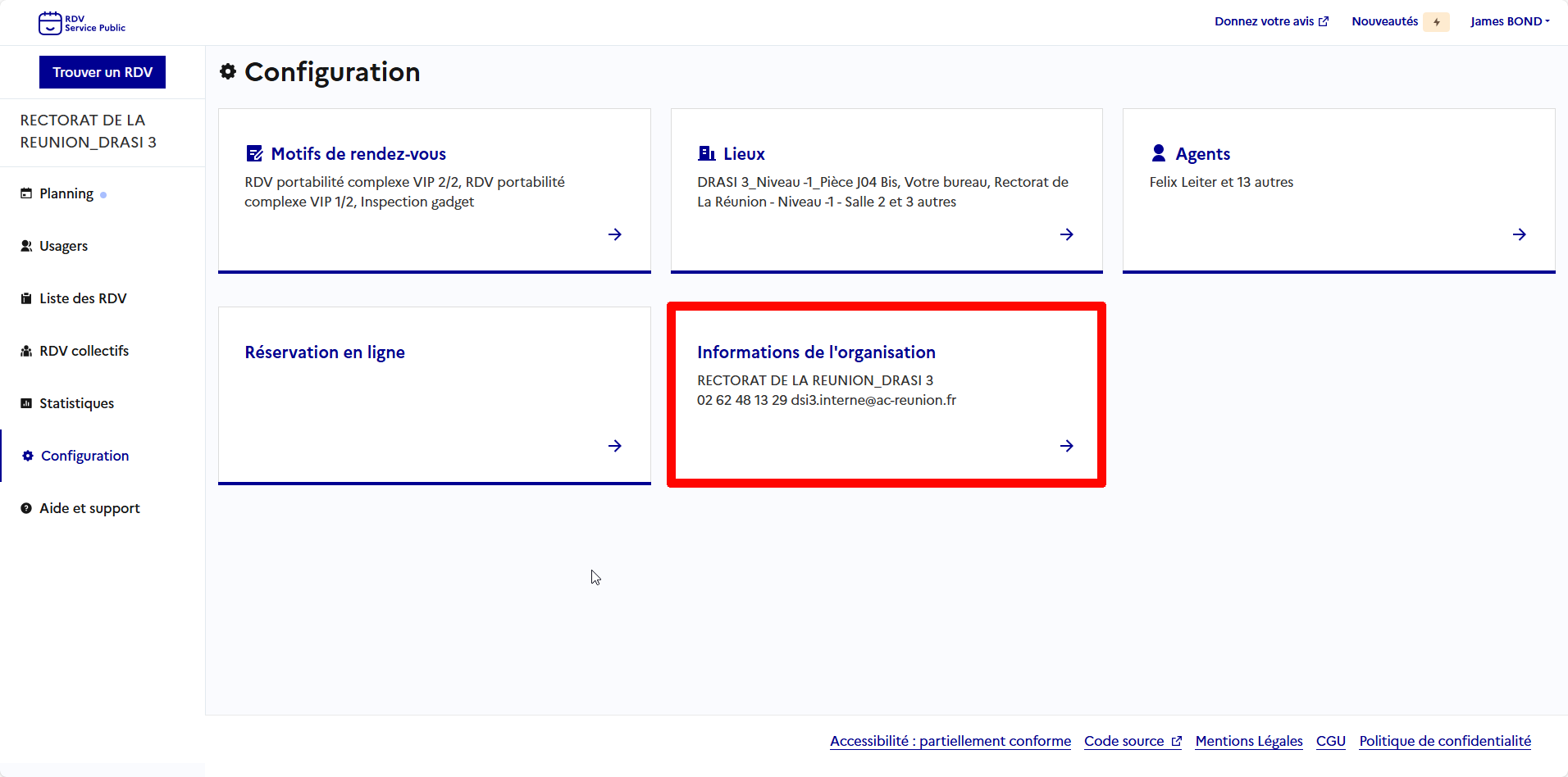Open Politique de confidentialité footer link
This screenshot has height=777, width=1568.
[x=1445, y=741]
